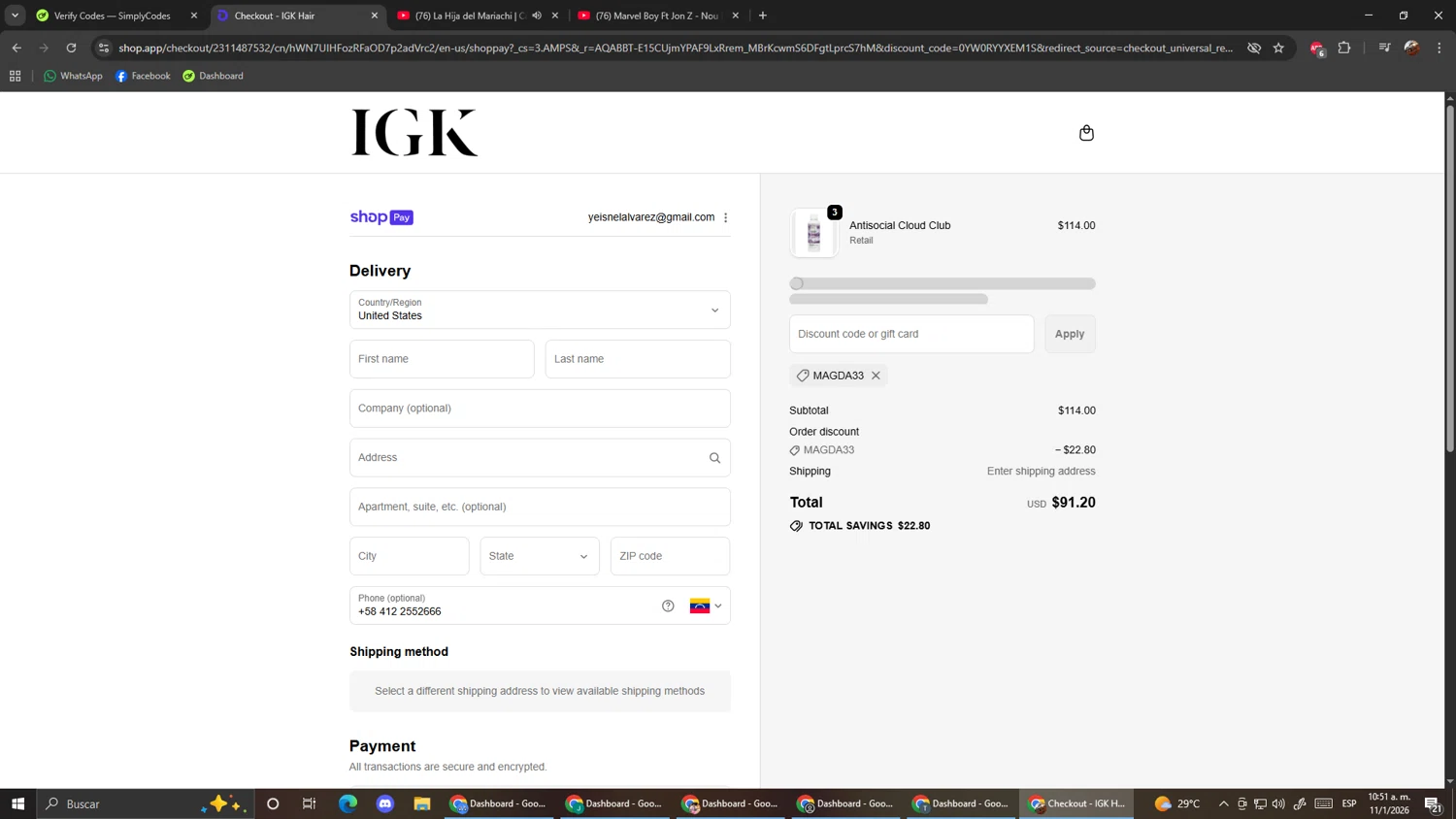
Task: Open volume control in system tray
Action: click(x=1278, y=803)
